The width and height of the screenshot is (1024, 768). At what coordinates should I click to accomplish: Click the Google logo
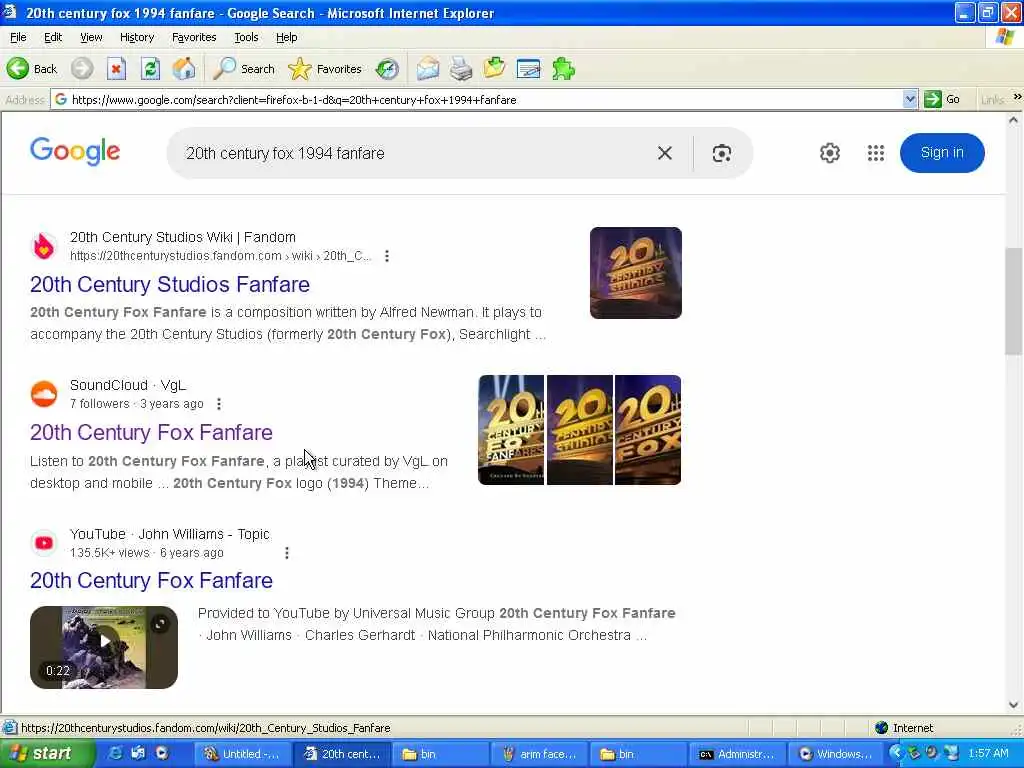75,152
